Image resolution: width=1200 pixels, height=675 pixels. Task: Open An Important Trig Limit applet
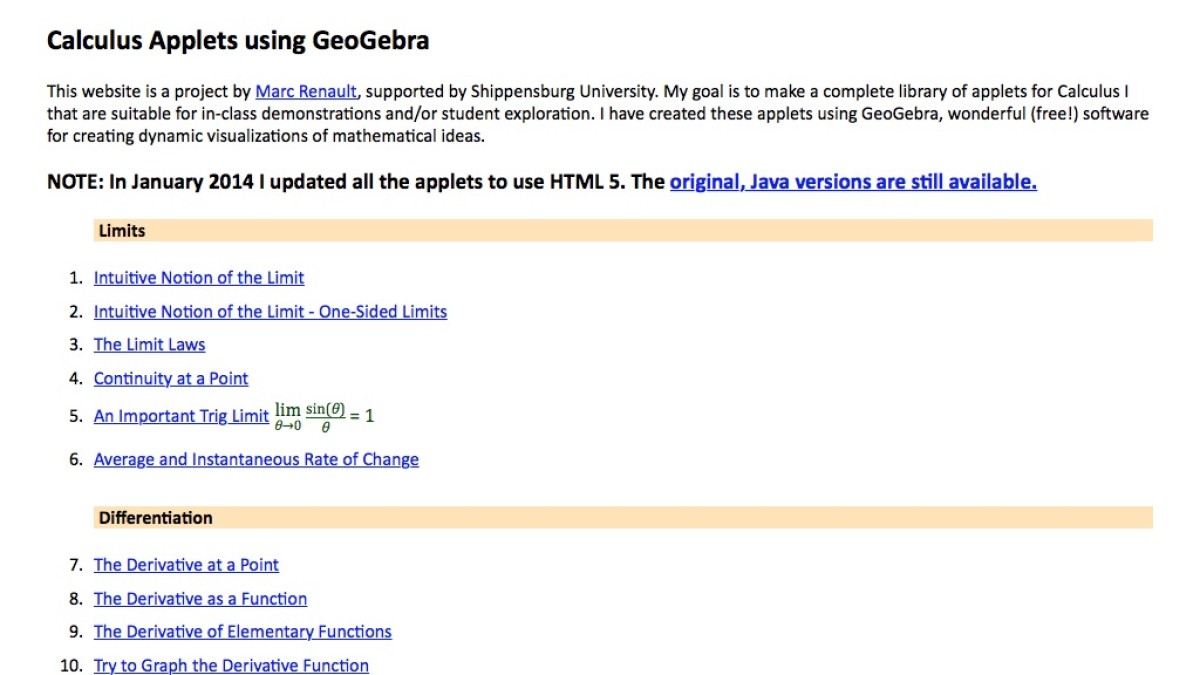click(180, 416)
